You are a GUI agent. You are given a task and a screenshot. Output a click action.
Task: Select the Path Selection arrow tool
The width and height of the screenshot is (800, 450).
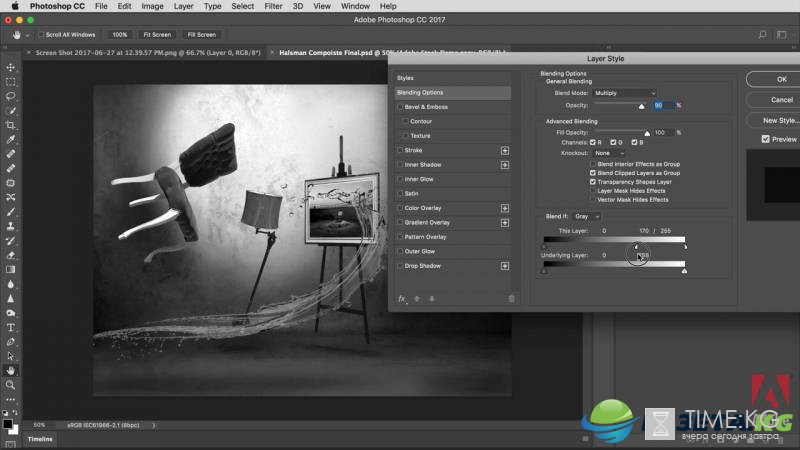10,356
